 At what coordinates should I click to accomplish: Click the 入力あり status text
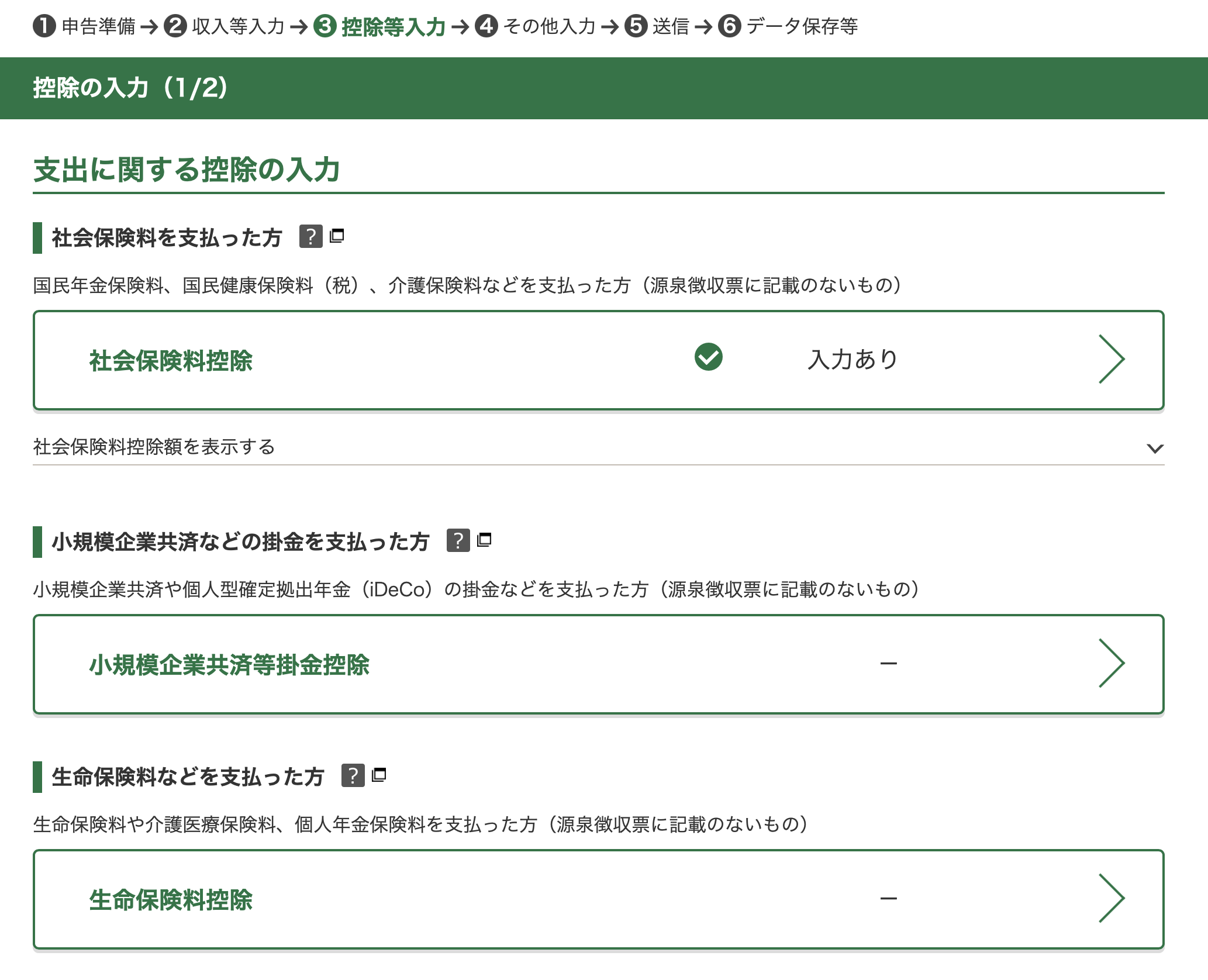pyautogui.click(x=852, y=360)
